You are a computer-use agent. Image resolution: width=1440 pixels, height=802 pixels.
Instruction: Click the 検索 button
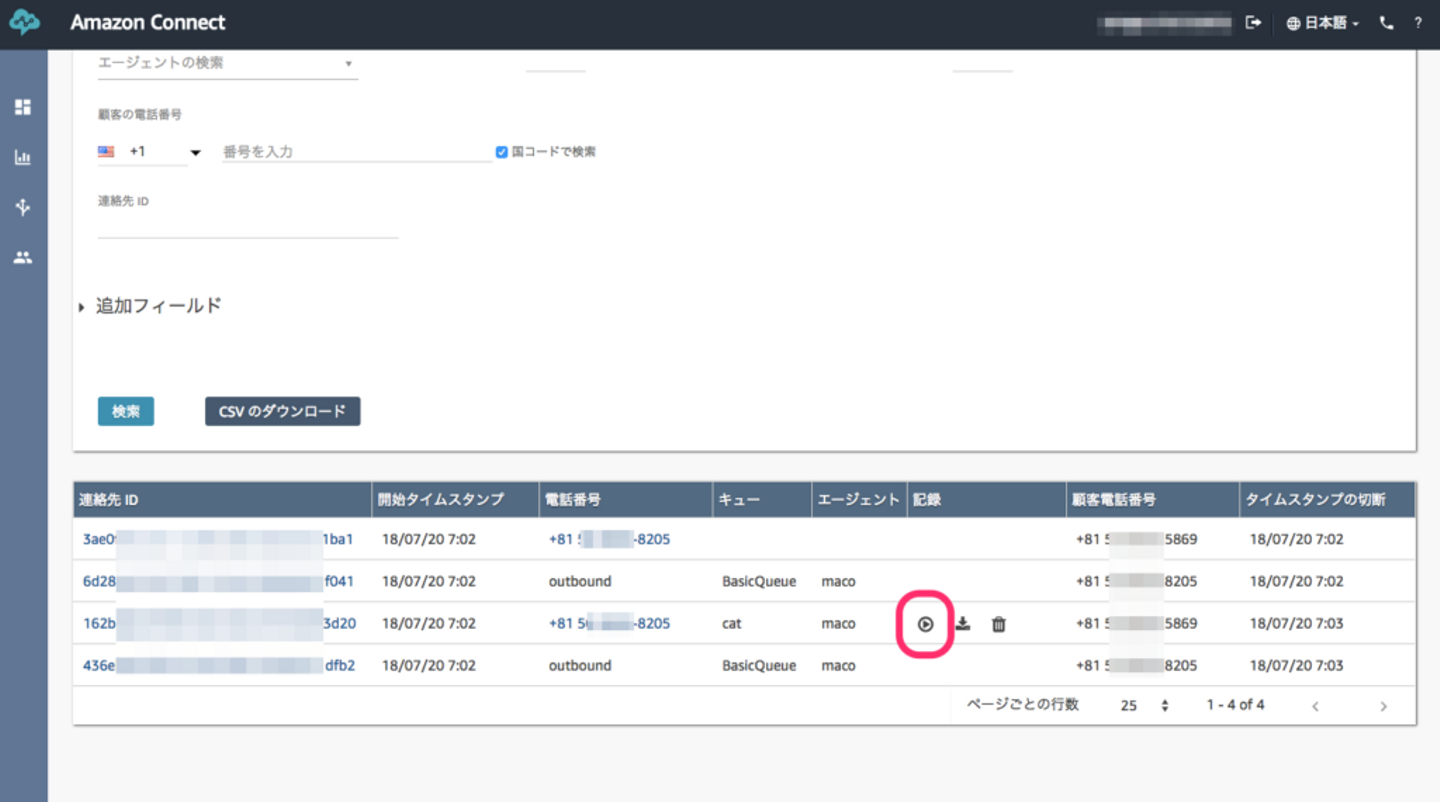(126, 411)
